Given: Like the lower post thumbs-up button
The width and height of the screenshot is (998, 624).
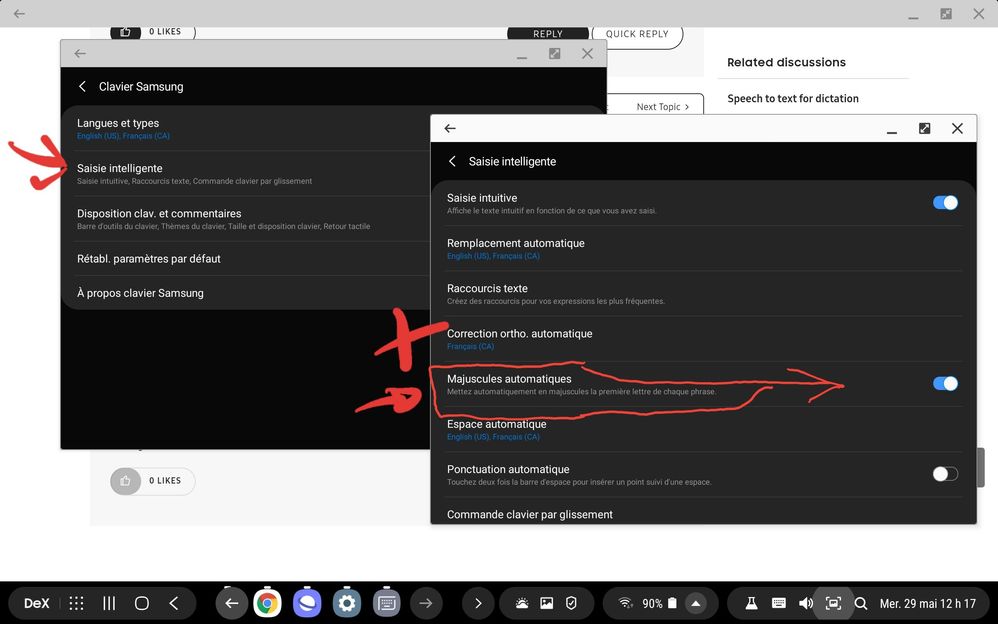Looking at the screenshot, I should [125, 481].
